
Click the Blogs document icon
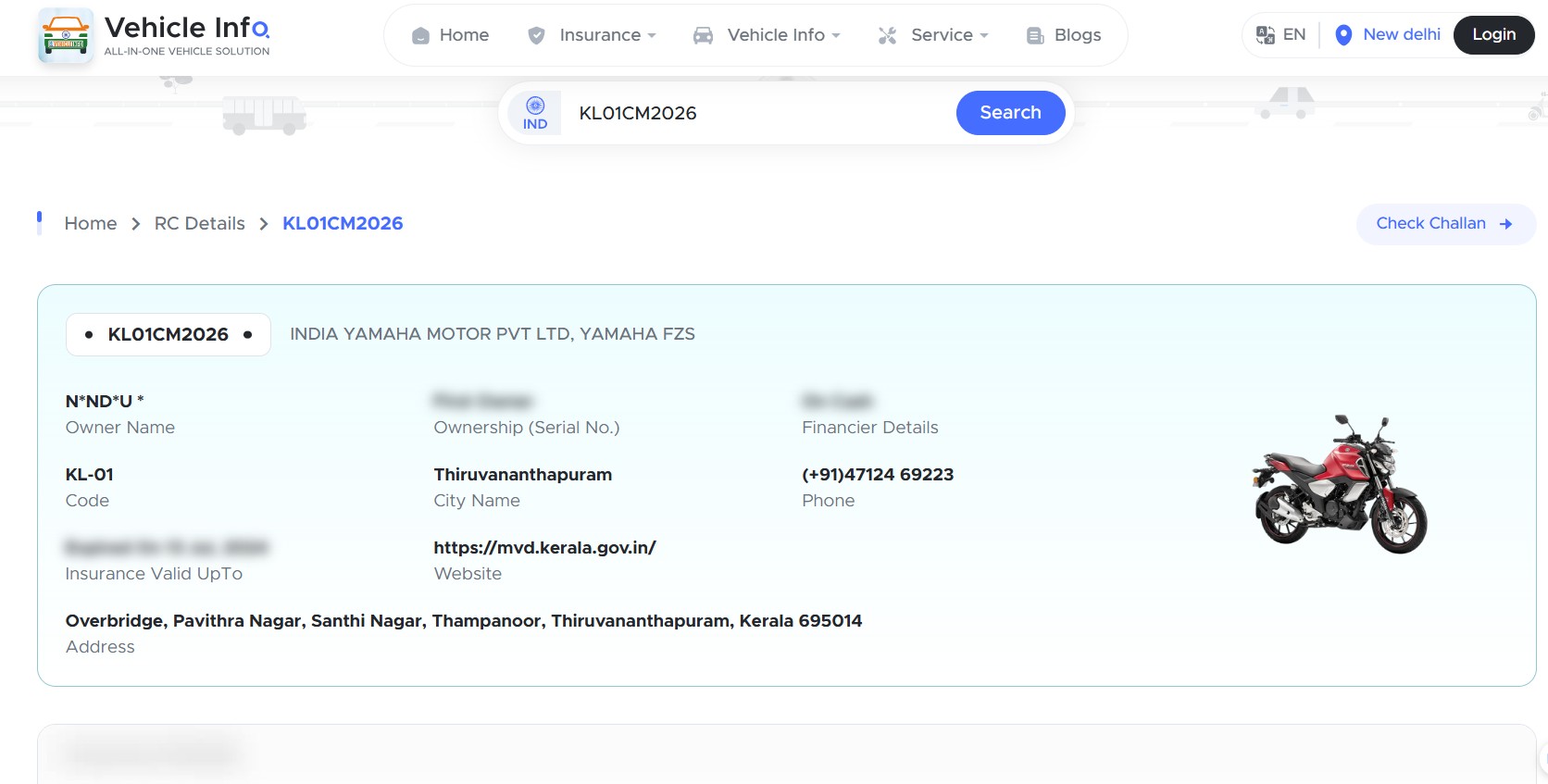coord(1035,36)
